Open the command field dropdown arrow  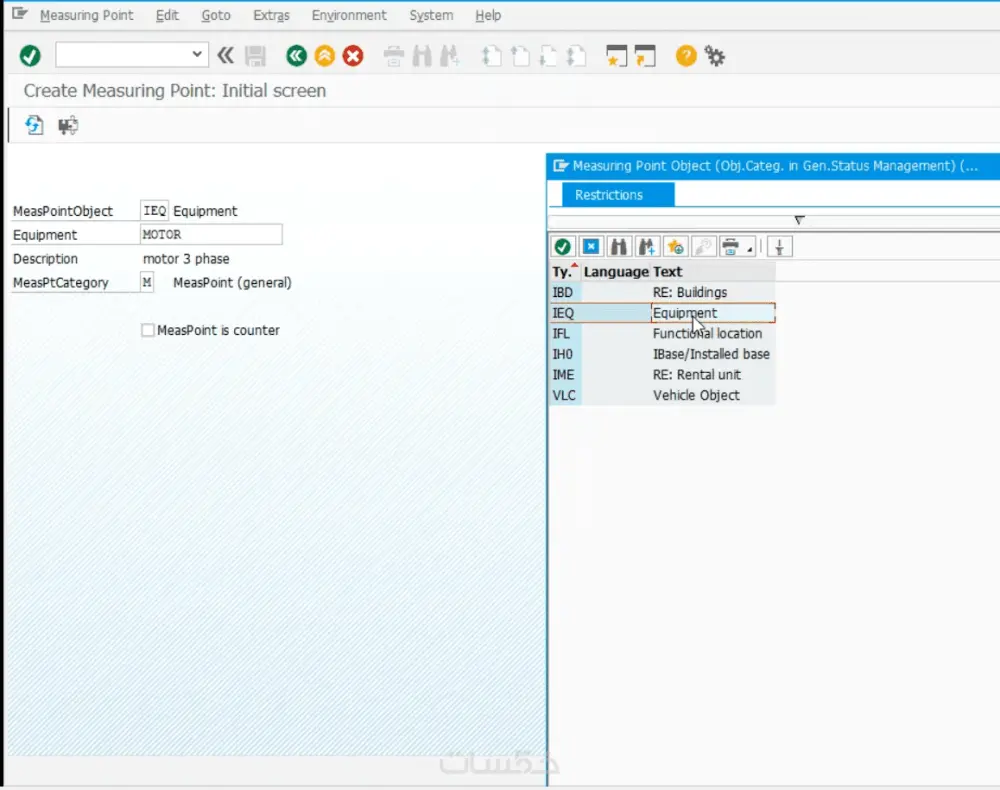[x=199, y=55]
